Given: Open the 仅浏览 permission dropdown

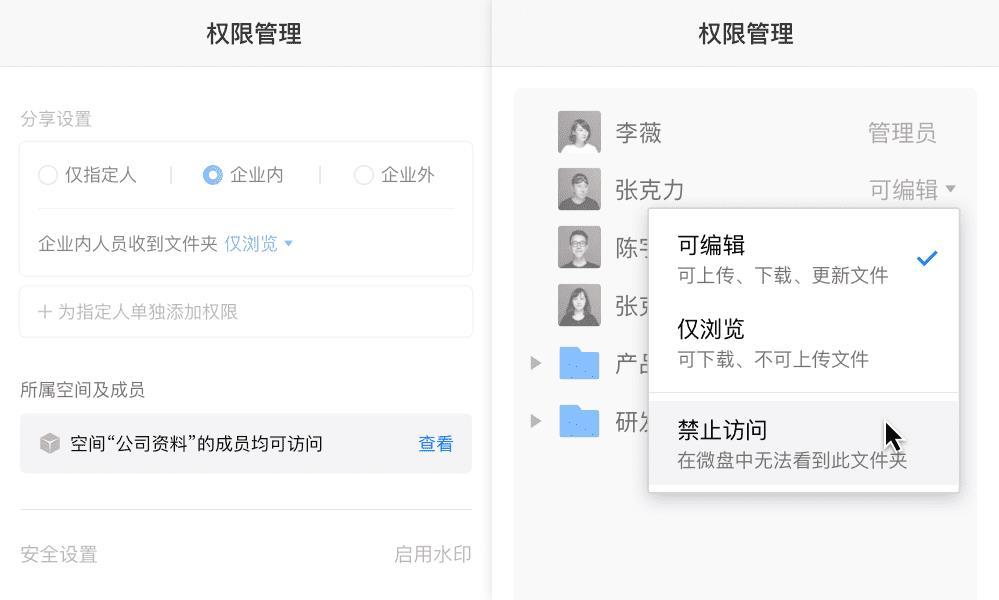Looking at the screenshot, I should click(x=258, y=243).
